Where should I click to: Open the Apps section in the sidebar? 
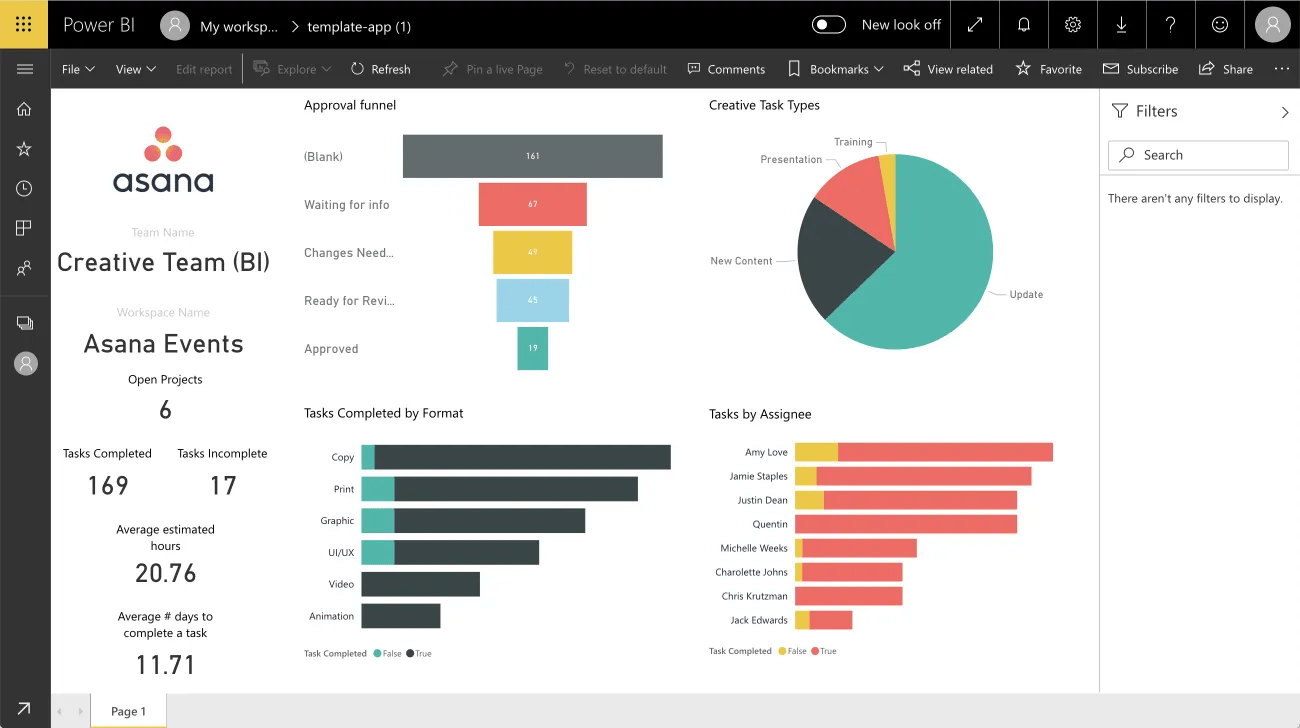[x=25, y=228]
